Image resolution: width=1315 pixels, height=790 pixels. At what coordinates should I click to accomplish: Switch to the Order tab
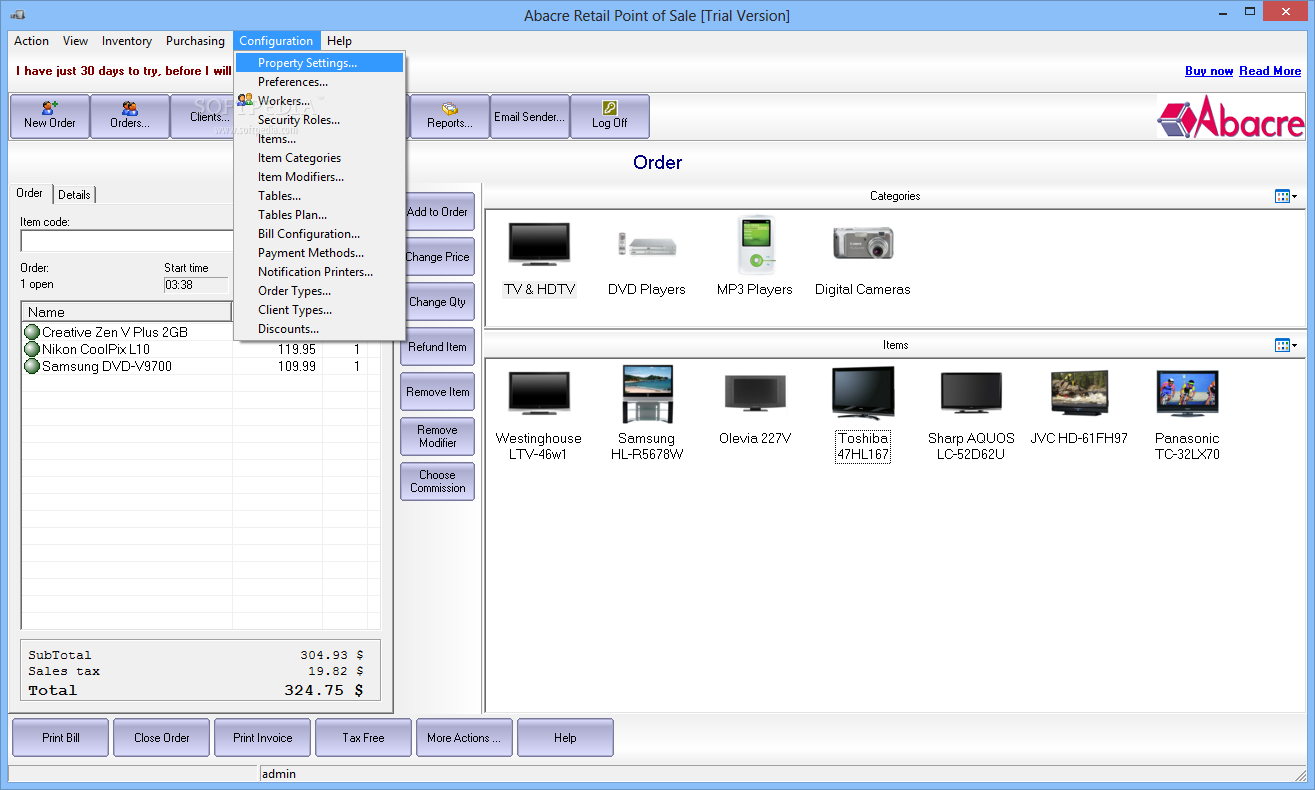pos(30,193)
